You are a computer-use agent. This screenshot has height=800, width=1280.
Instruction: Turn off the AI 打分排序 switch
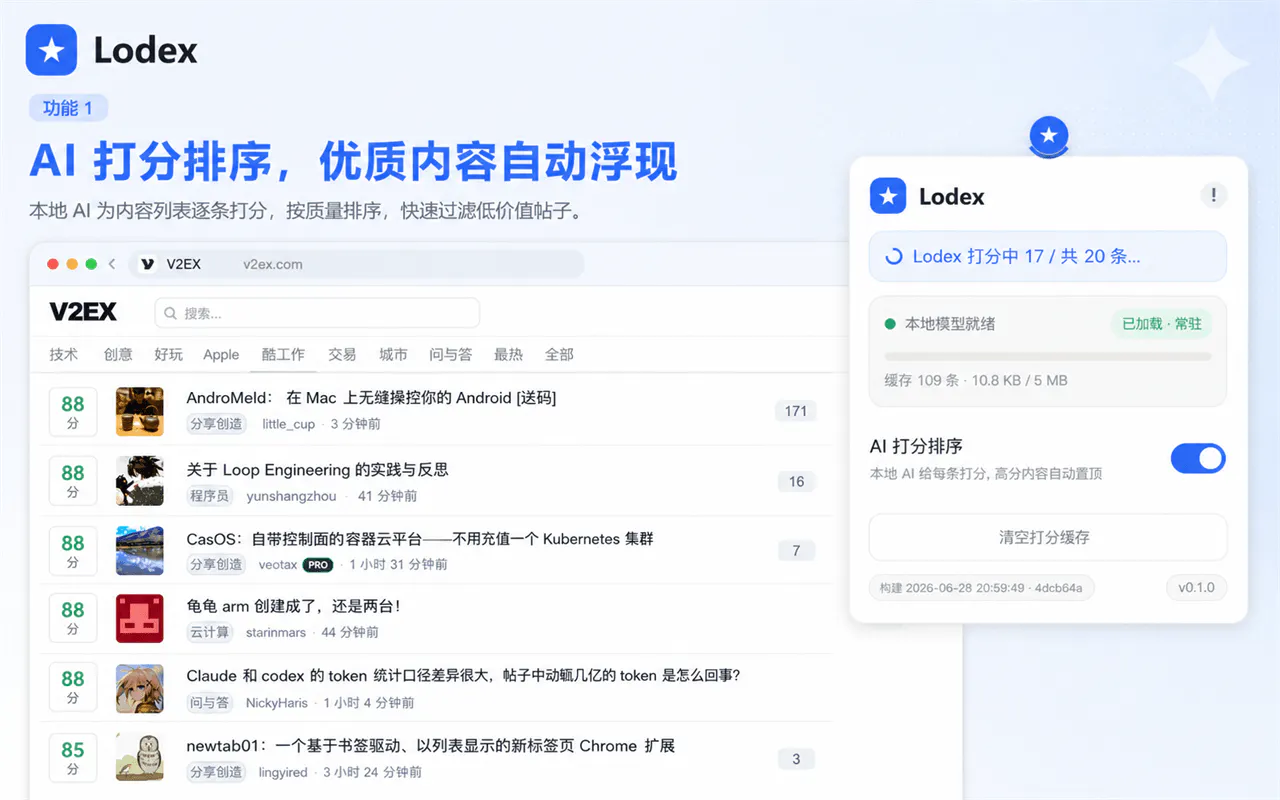1198,459
